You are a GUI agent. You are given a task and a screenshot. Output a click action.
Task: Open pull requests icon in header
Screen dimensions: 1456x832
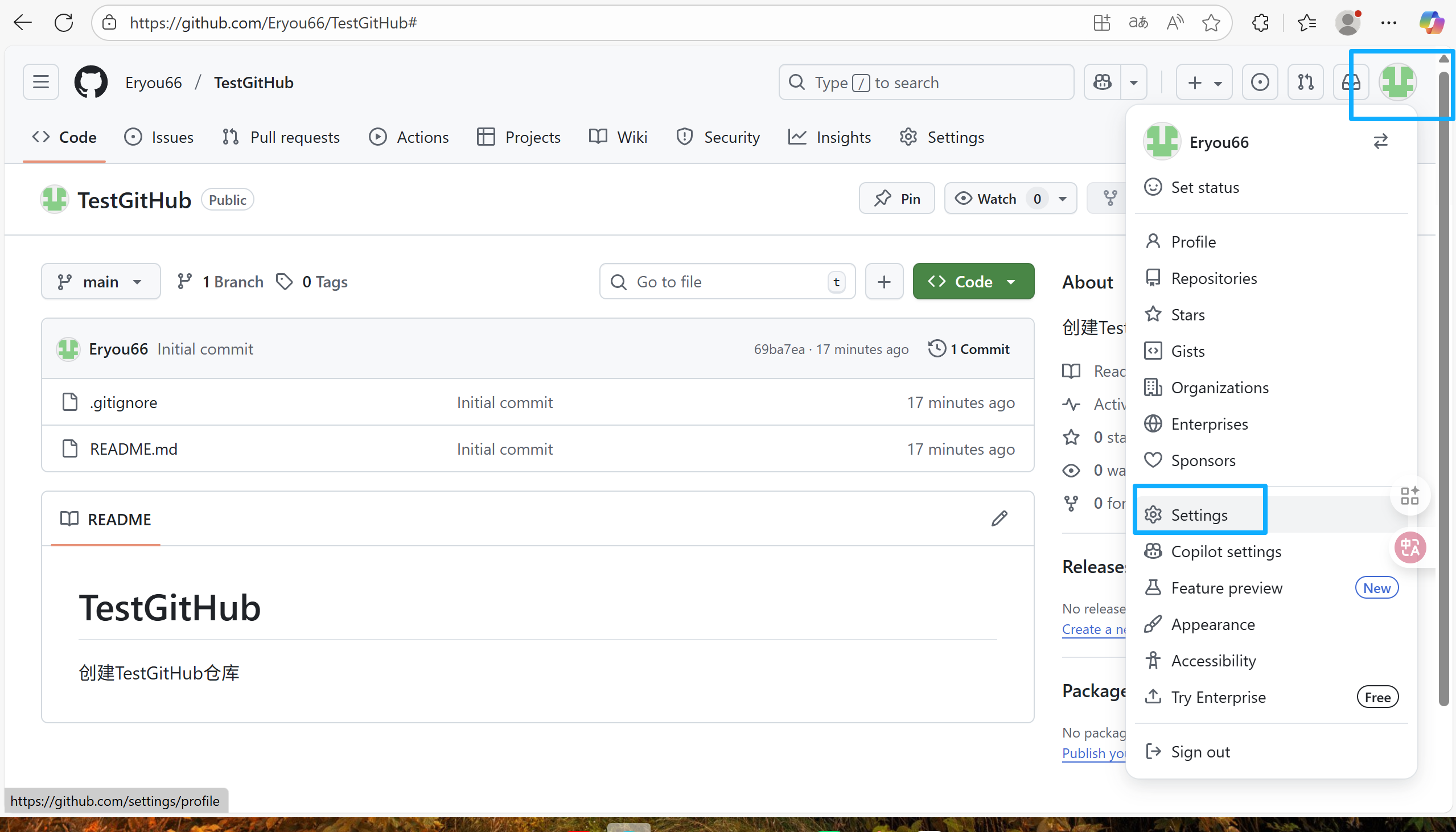[x=1305, y=83]
